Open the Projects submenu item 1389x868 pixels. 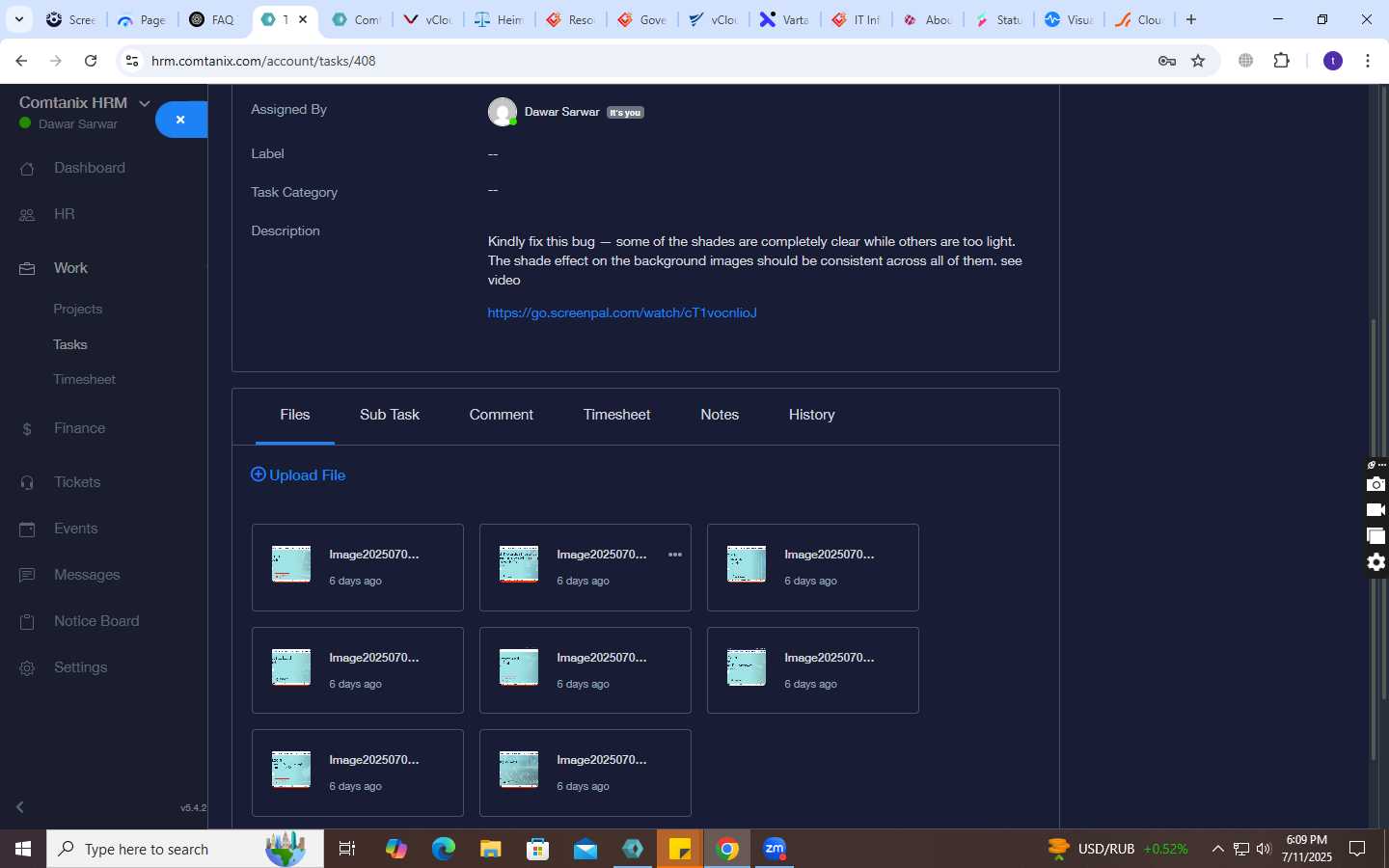[78, 310]
